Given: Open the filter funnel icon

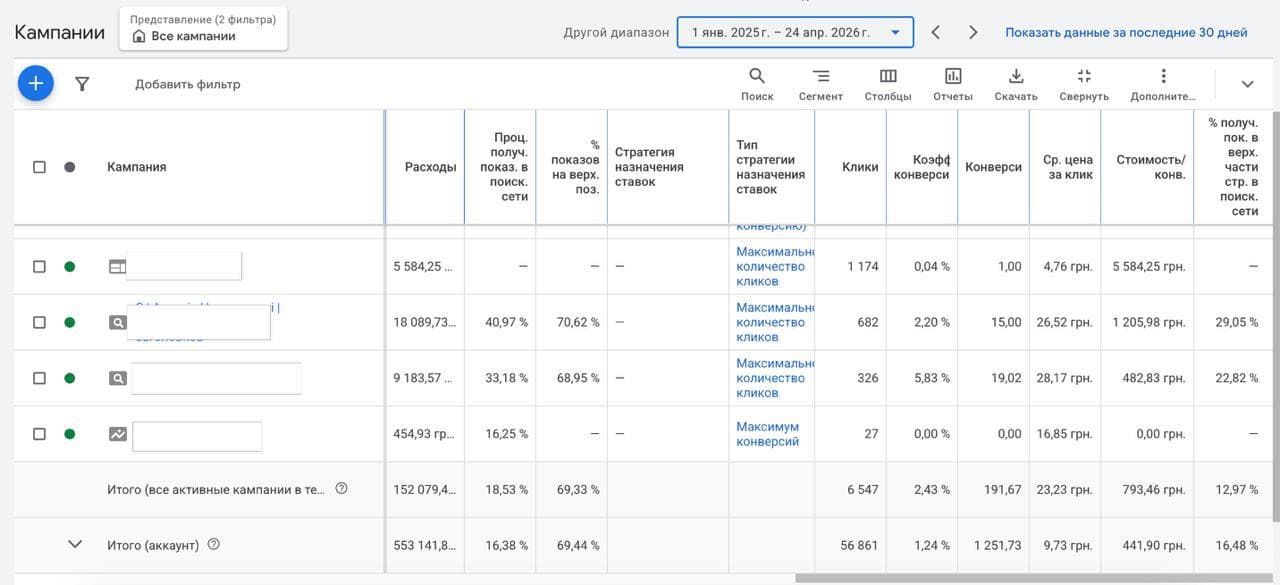Looking at the screenshot, I should click(x=83, y=84).
